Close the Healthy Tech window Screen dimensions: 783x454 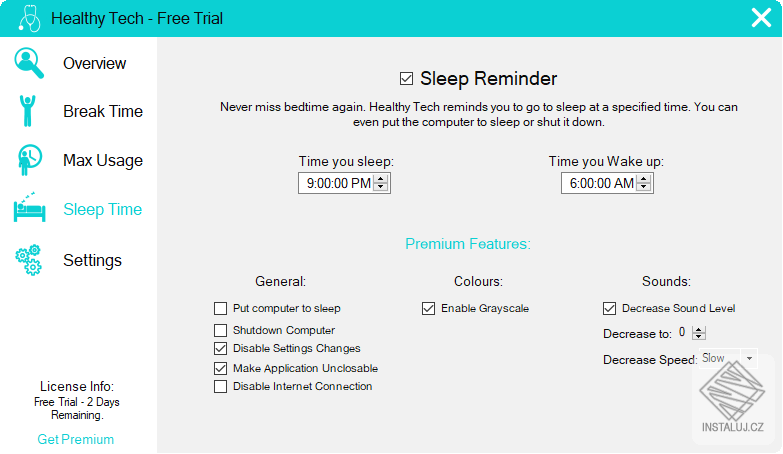[761, 18]
